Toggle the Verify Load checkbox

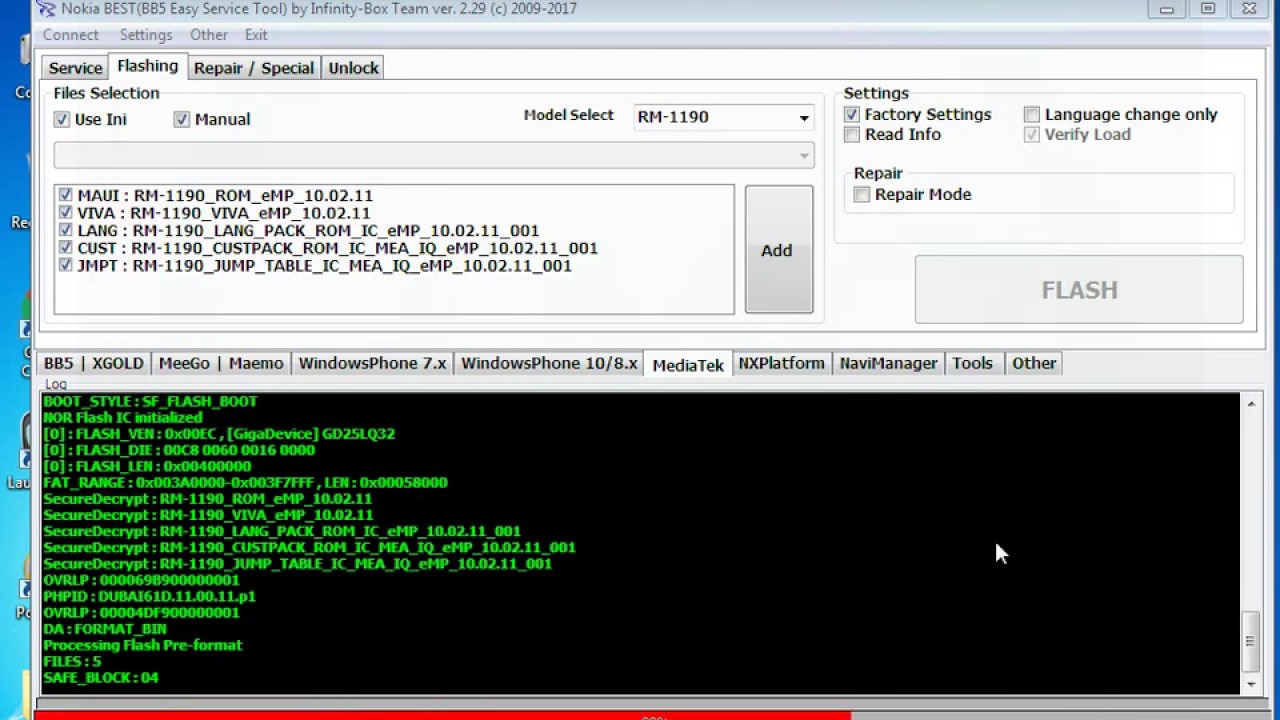click(1032, 135)
